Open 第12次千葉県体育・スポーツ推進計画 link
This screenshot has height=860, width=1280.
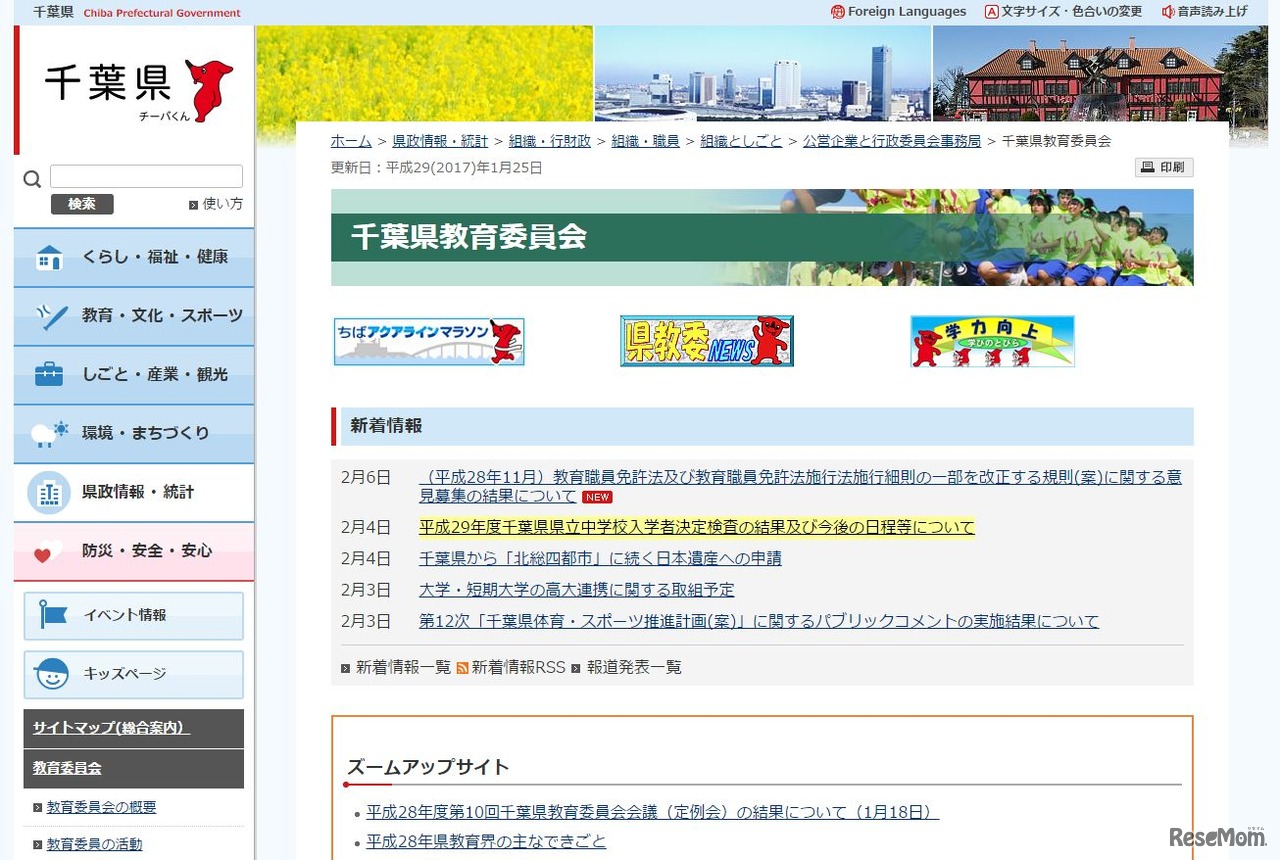(x=759, y=621)
